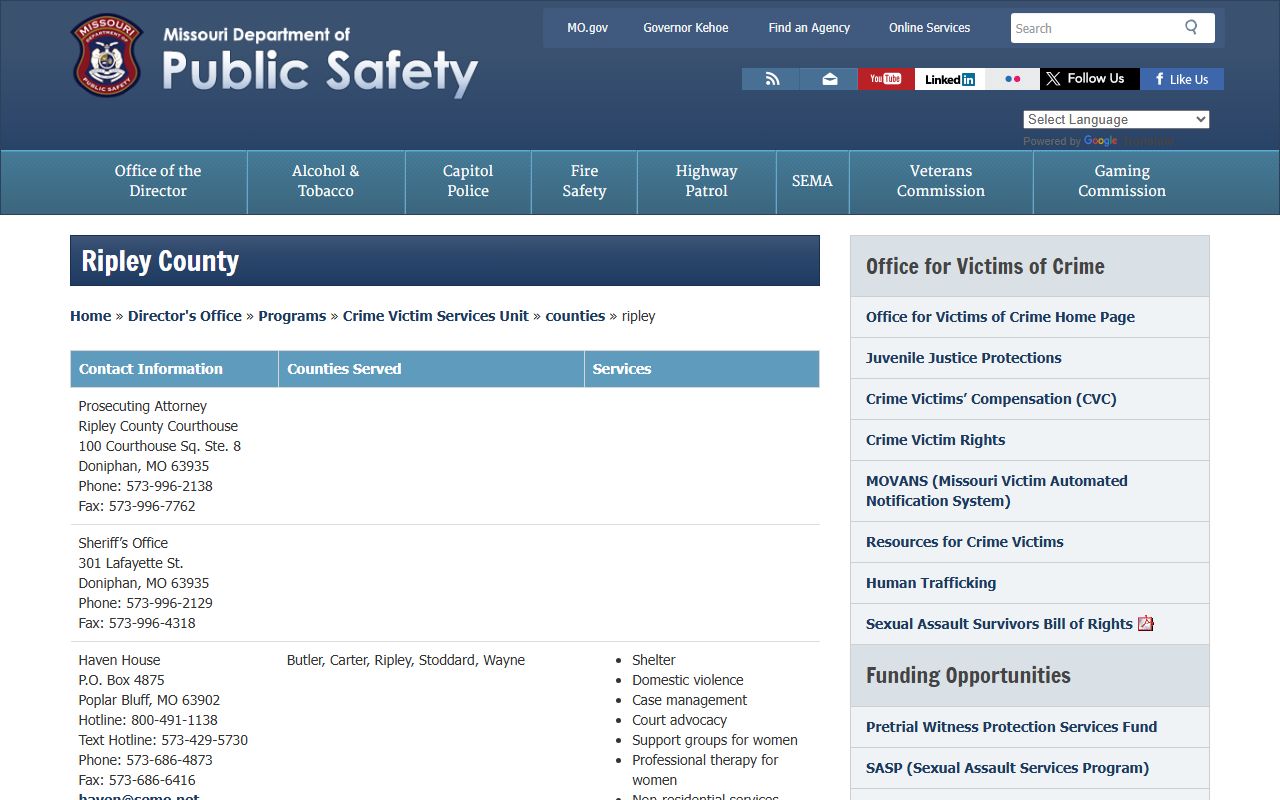Follow the Crime Victim Services Unit breadcrumb
This screenshot has height=800, width=1280.
point(435,316)
